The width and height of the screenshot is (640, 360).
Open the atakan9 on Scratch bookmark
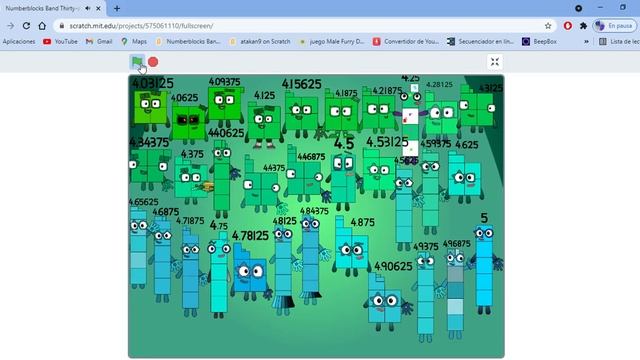pyautogui.click(x=260, y=42)
